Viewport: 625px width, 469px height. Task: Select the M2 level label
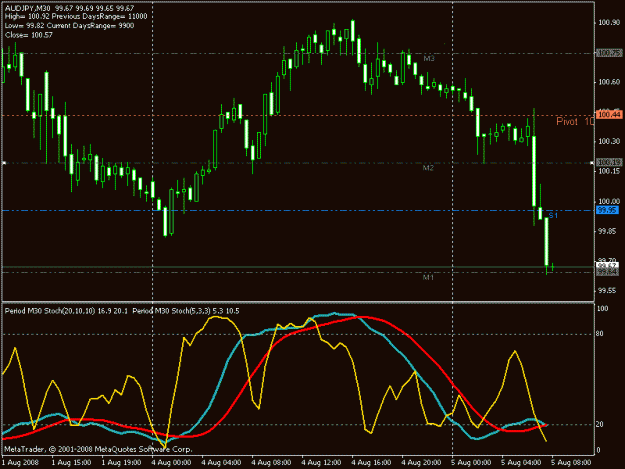tap(428, 168)
